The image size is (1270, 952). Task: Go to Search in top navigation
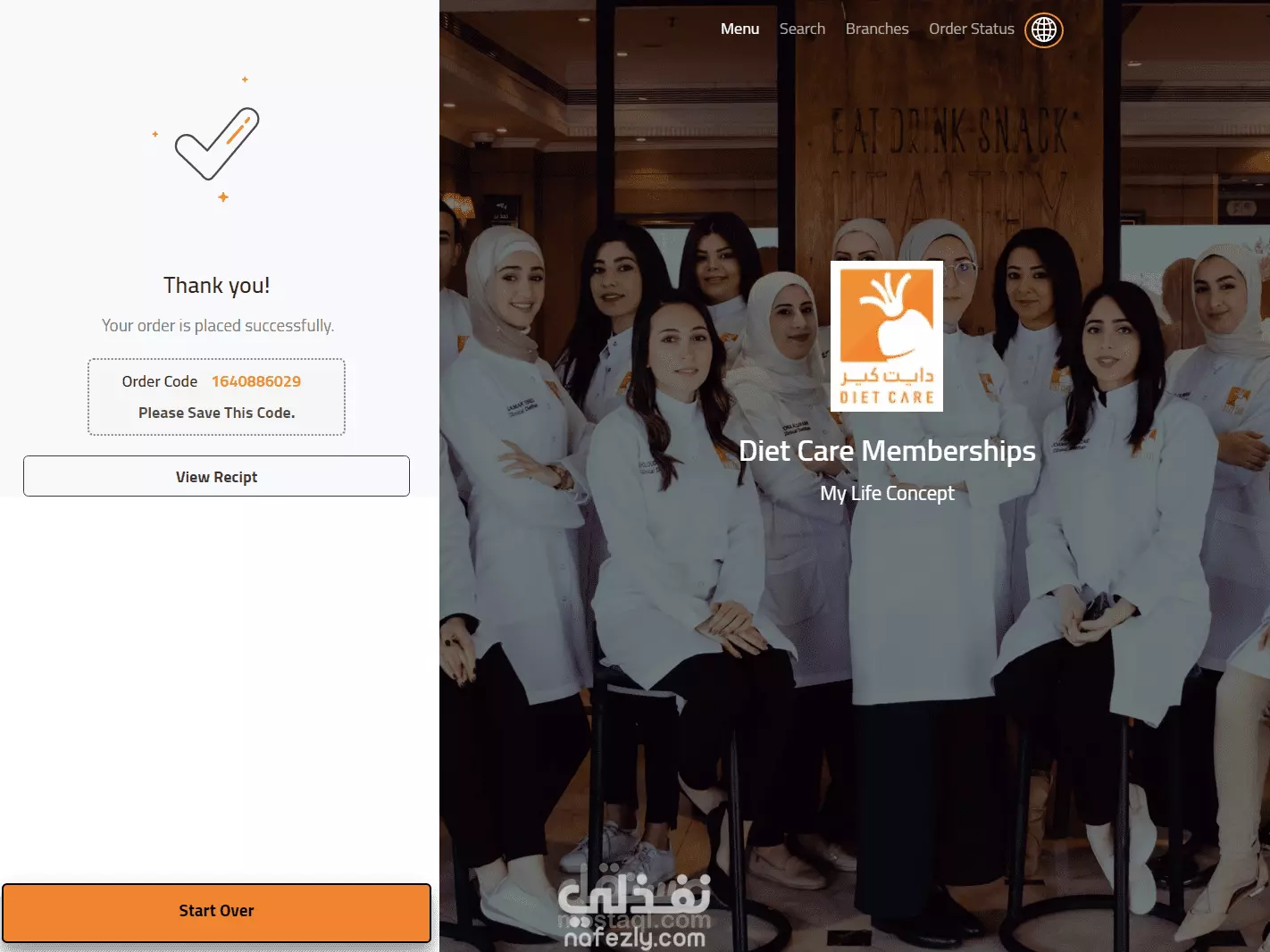pos(802,29)
